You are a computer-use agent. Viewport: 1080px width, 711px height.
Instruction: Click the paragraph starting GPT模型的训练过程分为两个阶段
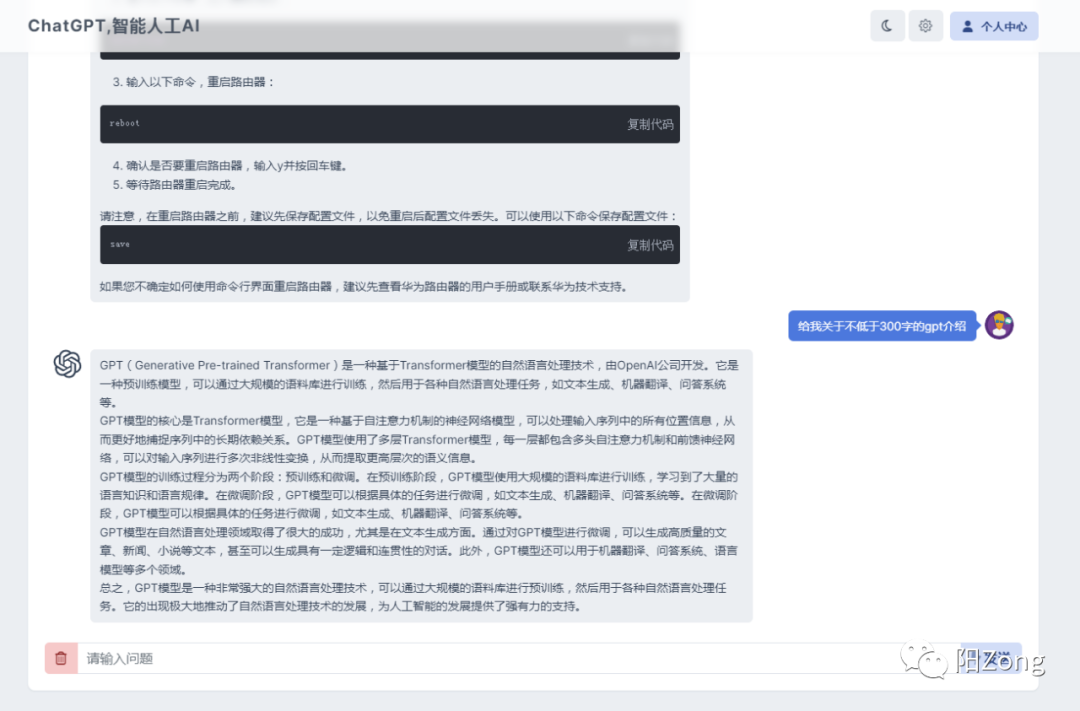[419, 495]
